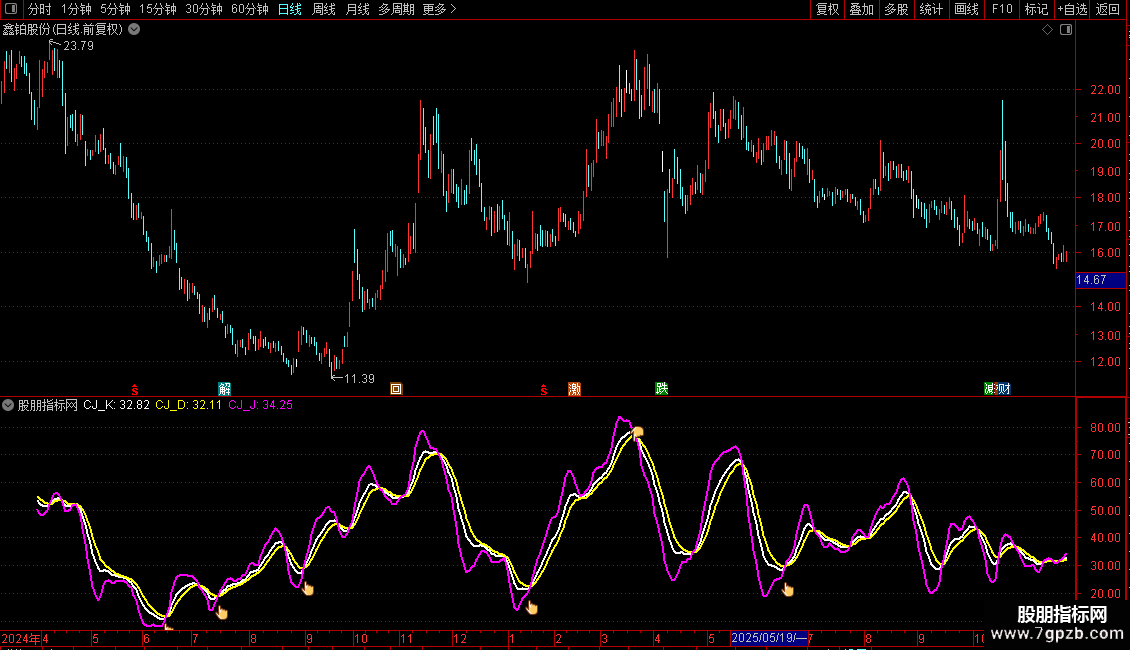The image size is (1130, 650).
Task: Click the orange 回 event marker
Action: (x=396, y=389)
